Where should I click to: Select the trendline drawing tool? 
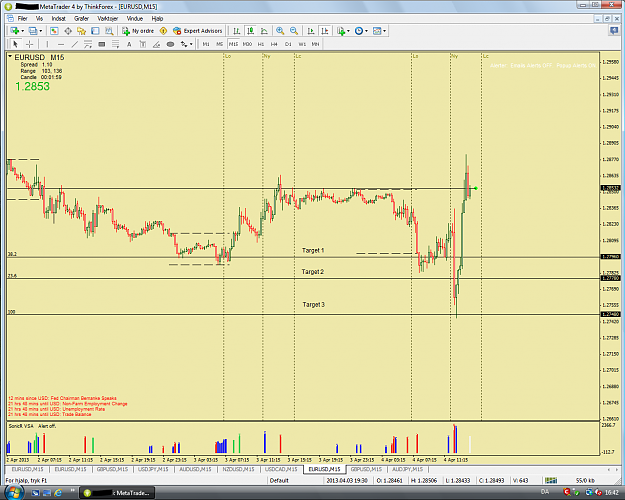(75, 44)
